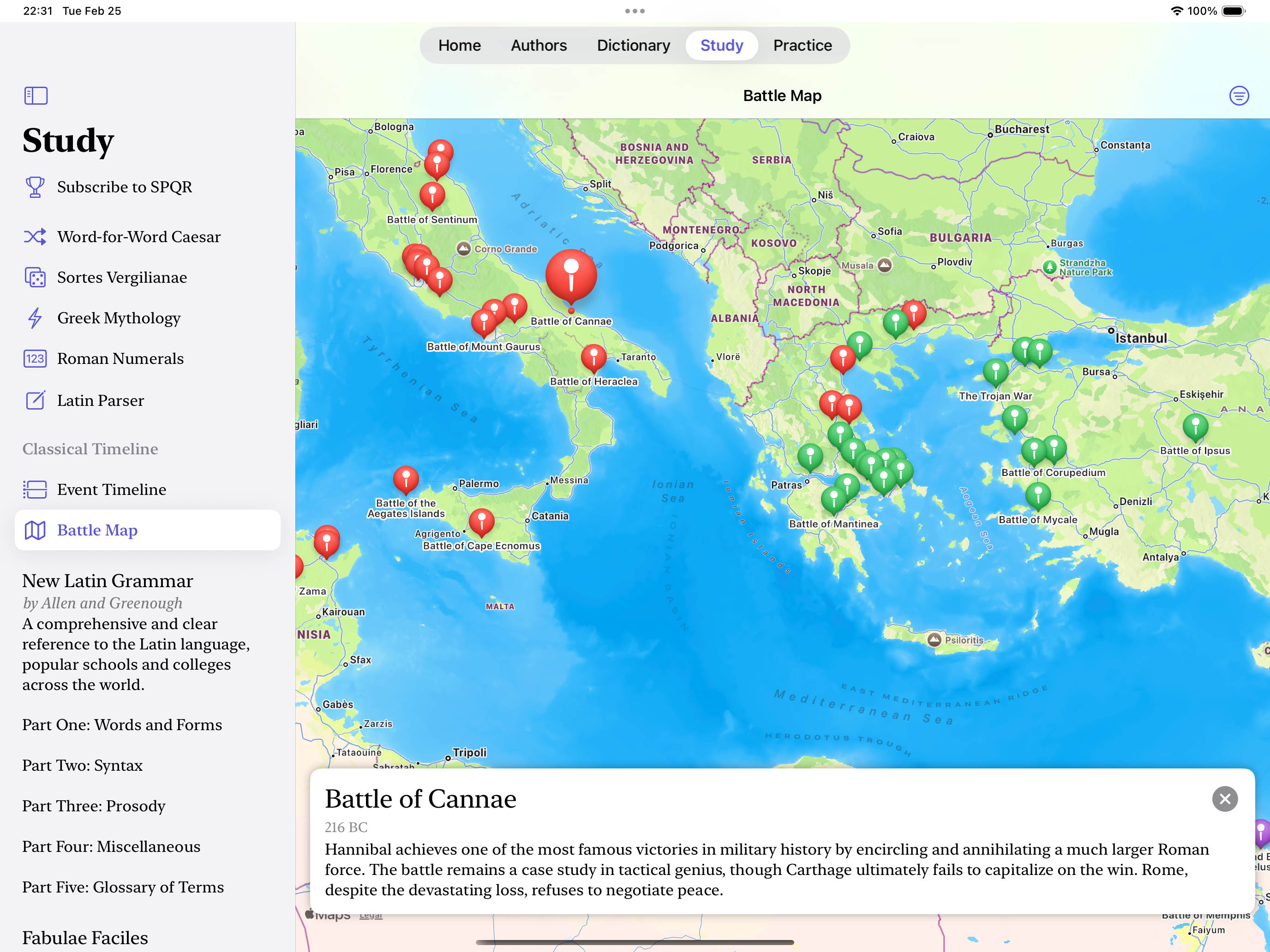Click the pencil icon for Latin Parser
Viewport: 1270px width, 952px height.
point(35,400)
